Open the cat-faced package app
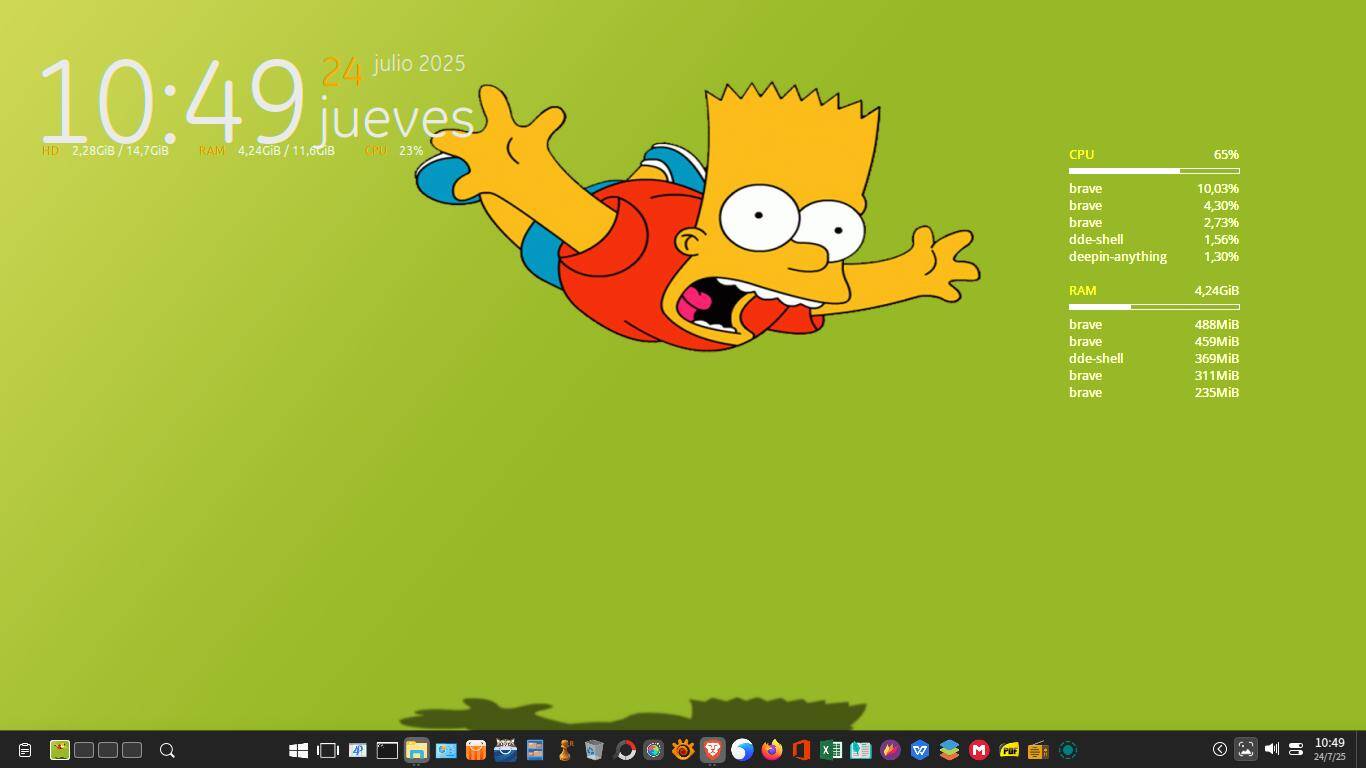The height and width of the screenshot is (768, 1366). pos(505,750)
